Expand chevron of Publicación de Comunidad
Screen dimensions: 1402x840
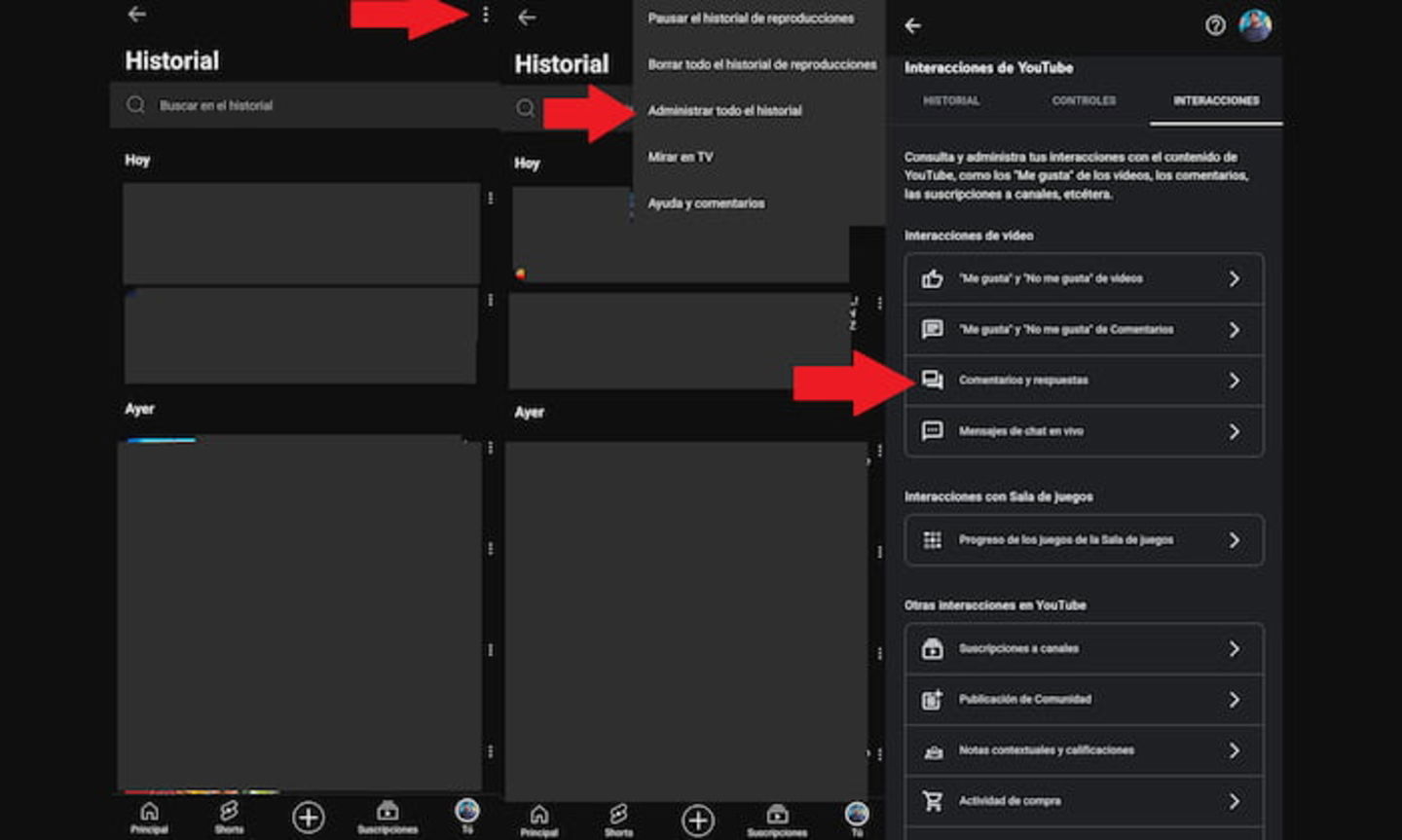[1234, 700]
